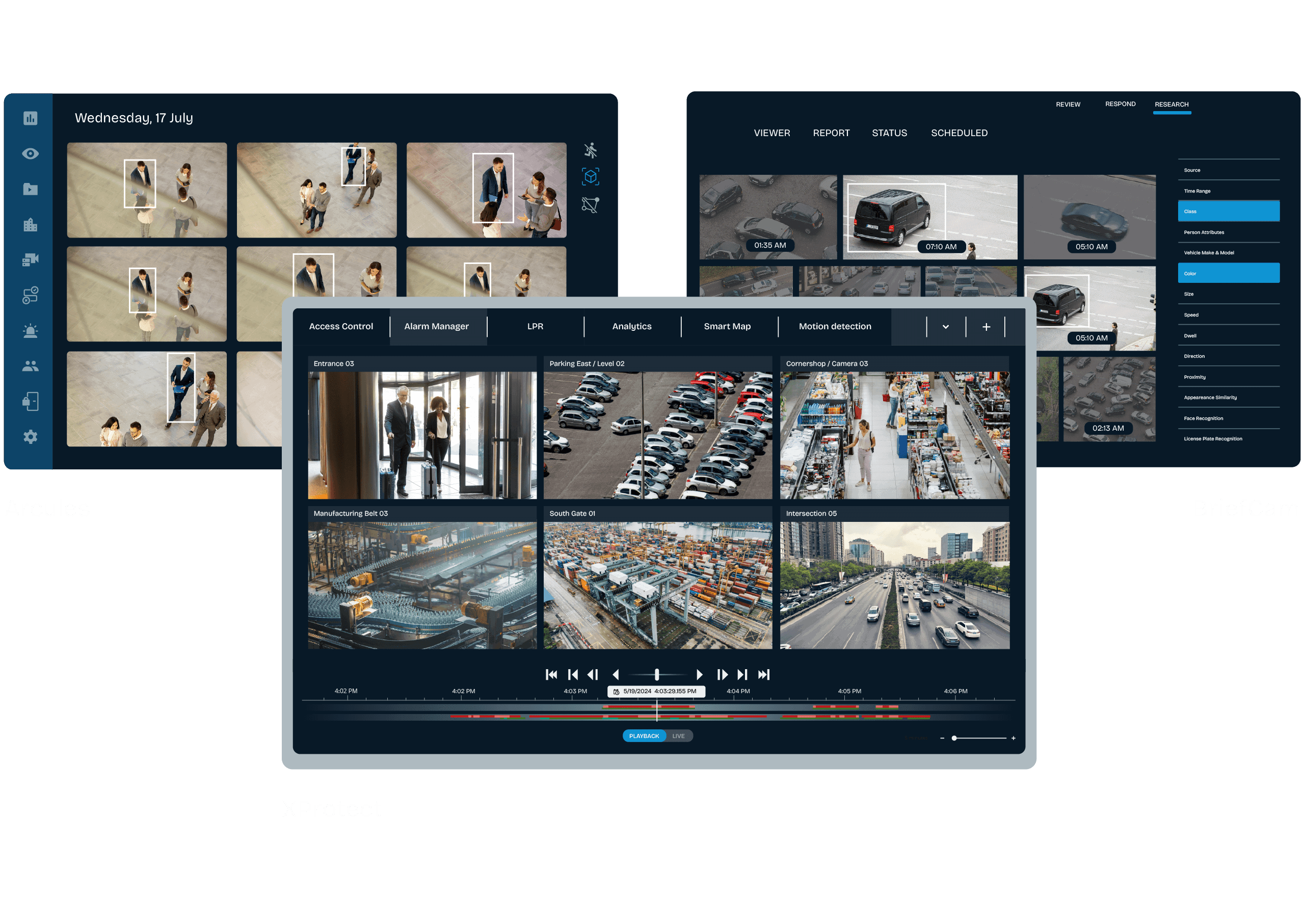The width and height of the screenshot is (1305, 924).
Task: Select the running person detection icon
Action: (x=591, y=150)
